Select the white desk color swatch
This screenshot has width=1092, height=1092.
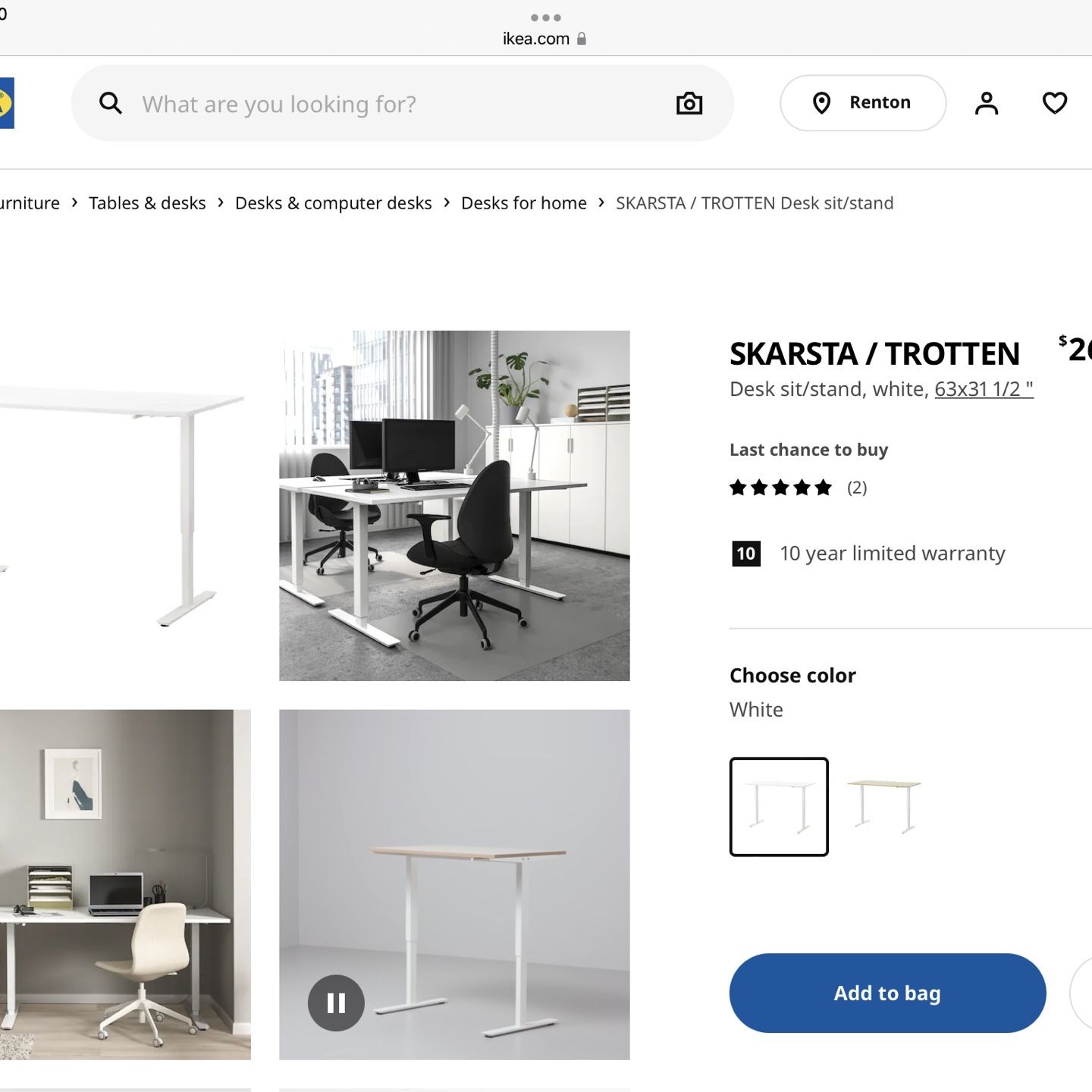(x=779, y=807)
